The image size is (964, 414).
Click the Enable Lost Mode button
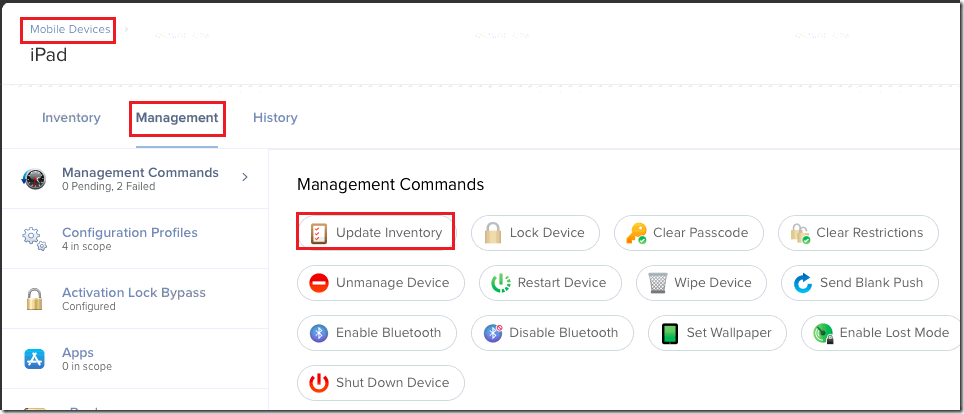pos(882,333)
